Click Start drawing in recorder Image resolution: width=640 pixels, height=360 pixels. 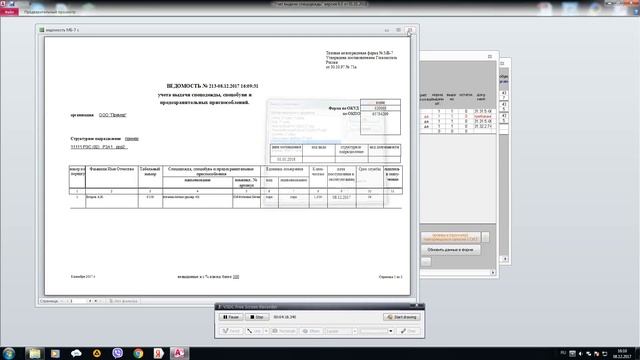click(x=402, y=317)
